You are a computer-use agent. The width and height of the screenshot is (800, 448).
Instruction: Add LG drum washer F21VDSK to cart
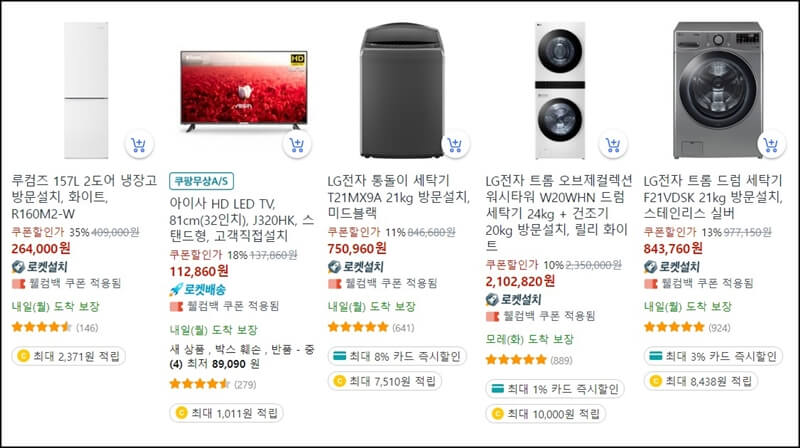(x=771, y=145)
